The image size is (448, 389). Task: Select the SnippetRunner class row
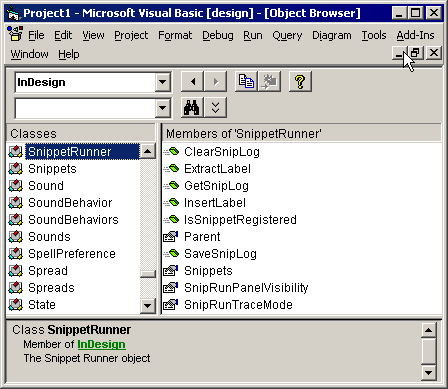coord(73,152)
